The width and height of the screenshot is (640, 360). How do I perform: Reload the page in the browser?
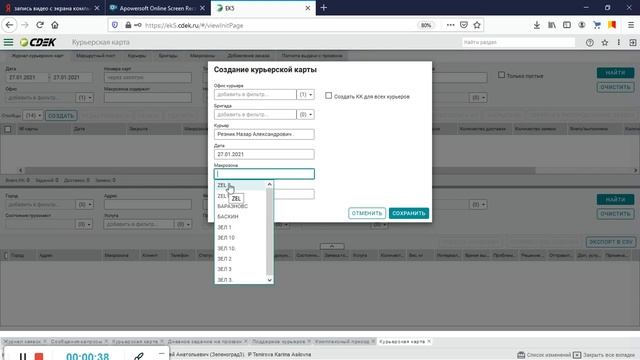(x=40, y=25)
